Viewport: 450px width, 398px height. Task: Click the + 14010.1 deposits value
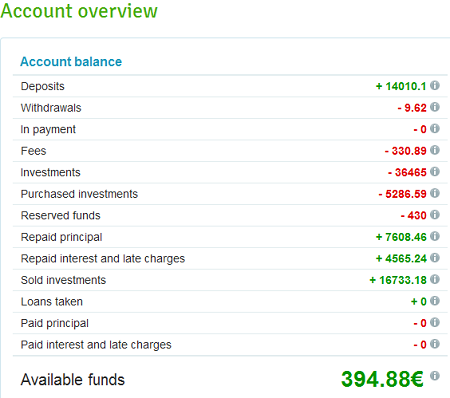(x=401, y=86)
